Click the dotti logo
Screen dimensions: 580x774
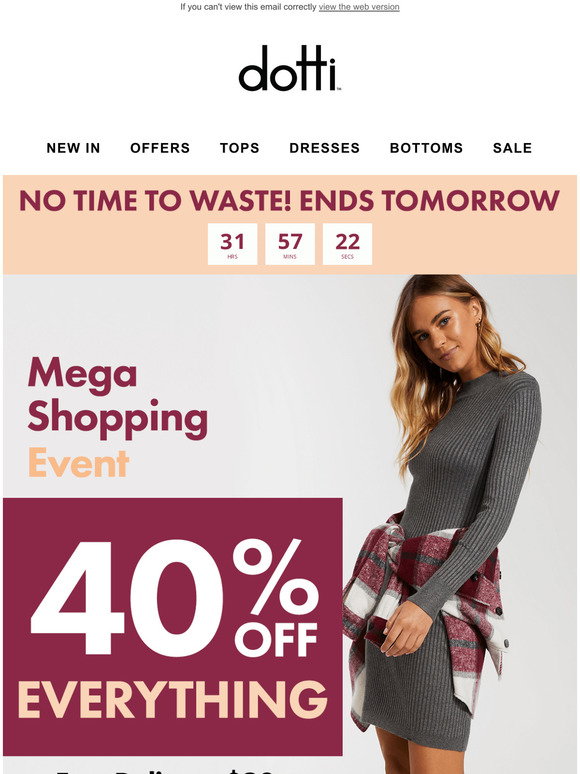[x=290, y=68]
